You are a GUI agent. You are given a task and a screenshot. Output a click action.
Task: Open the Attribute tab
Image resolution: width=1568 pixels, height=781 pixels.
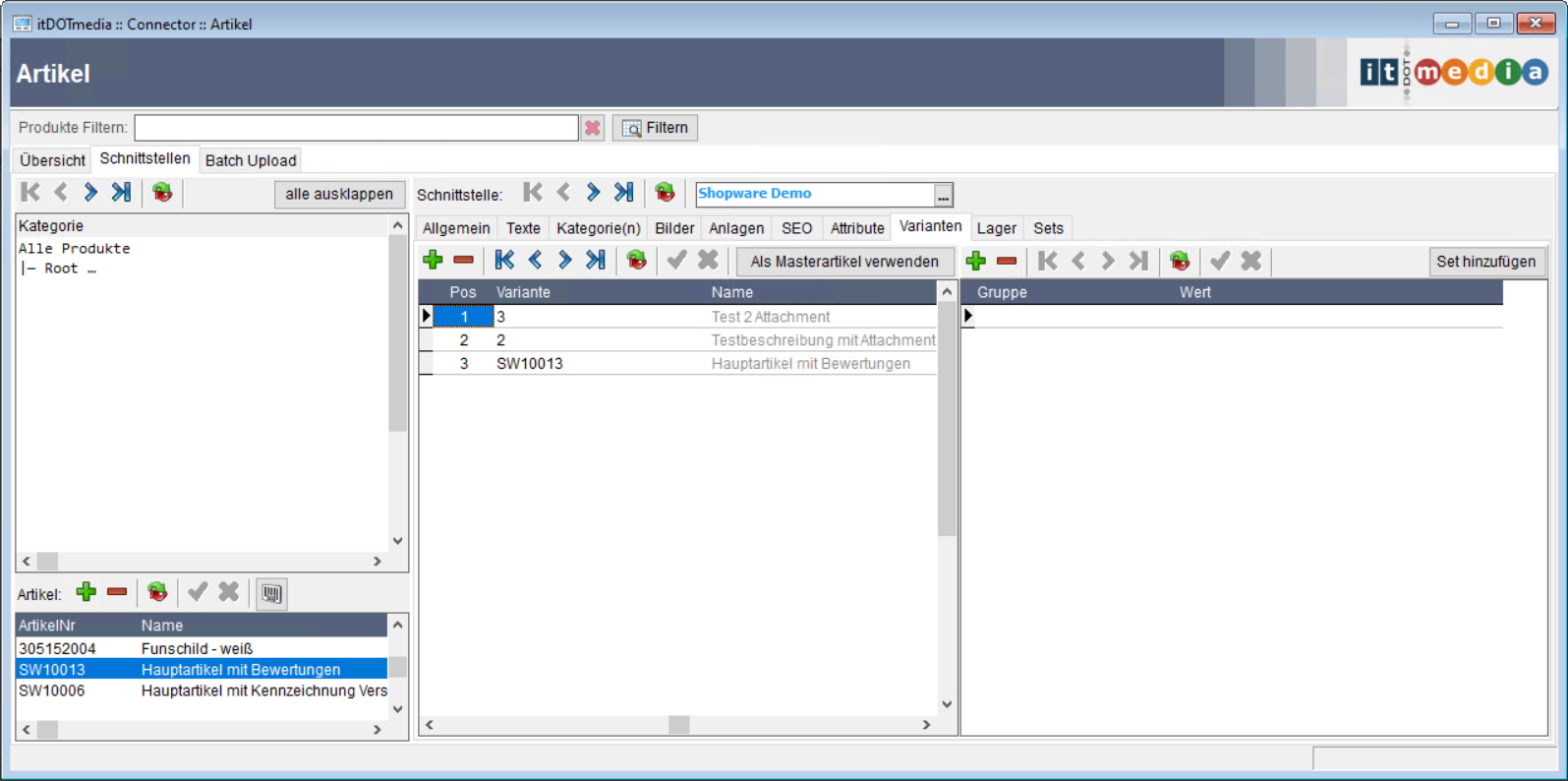pyautogui.click(x=856, y=228)
